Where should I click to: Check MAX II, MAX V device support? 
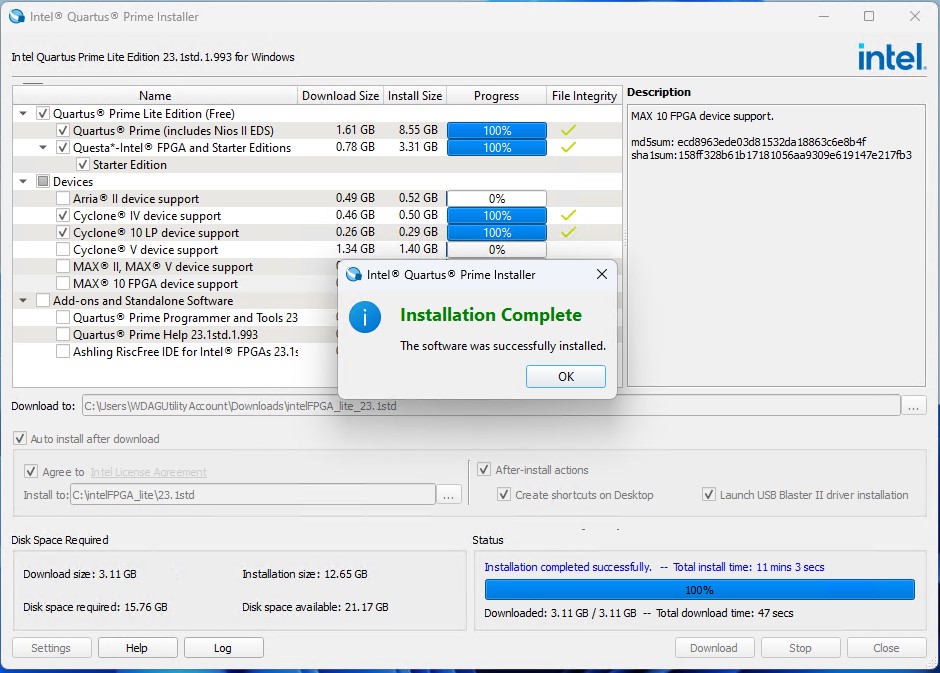pos(62,266)
